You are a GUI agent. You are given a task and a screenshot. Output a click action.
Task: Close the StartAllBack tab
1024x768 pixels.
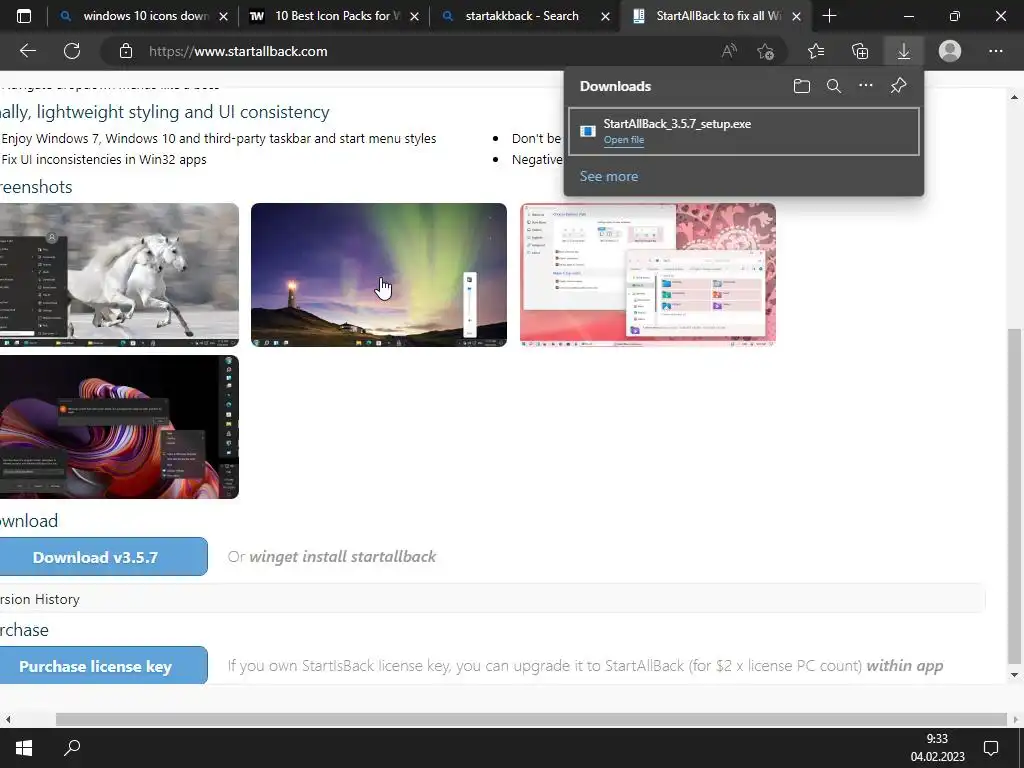coord(796,16)
